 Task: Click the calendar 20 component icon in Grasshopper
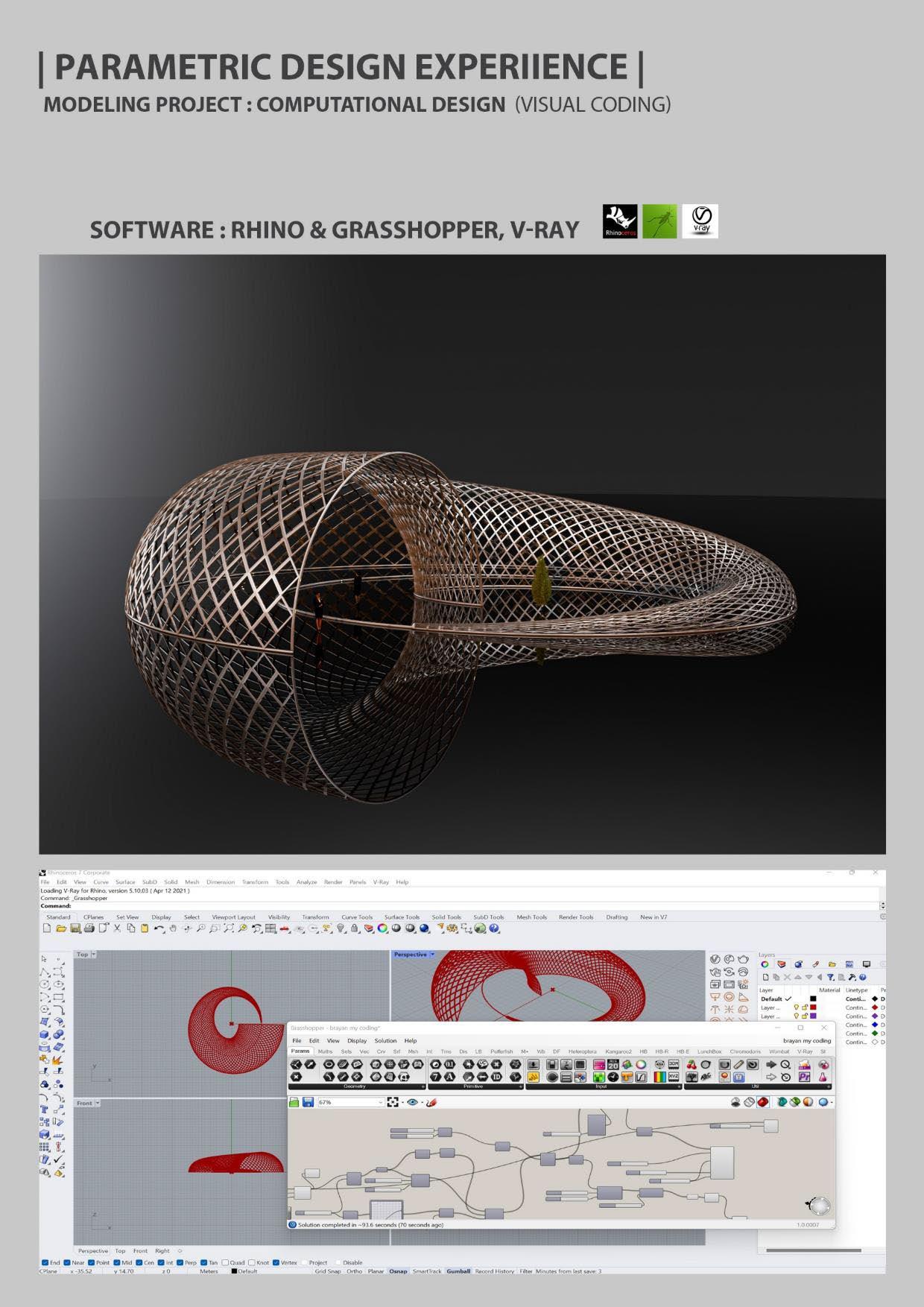tap(613, 1064)
